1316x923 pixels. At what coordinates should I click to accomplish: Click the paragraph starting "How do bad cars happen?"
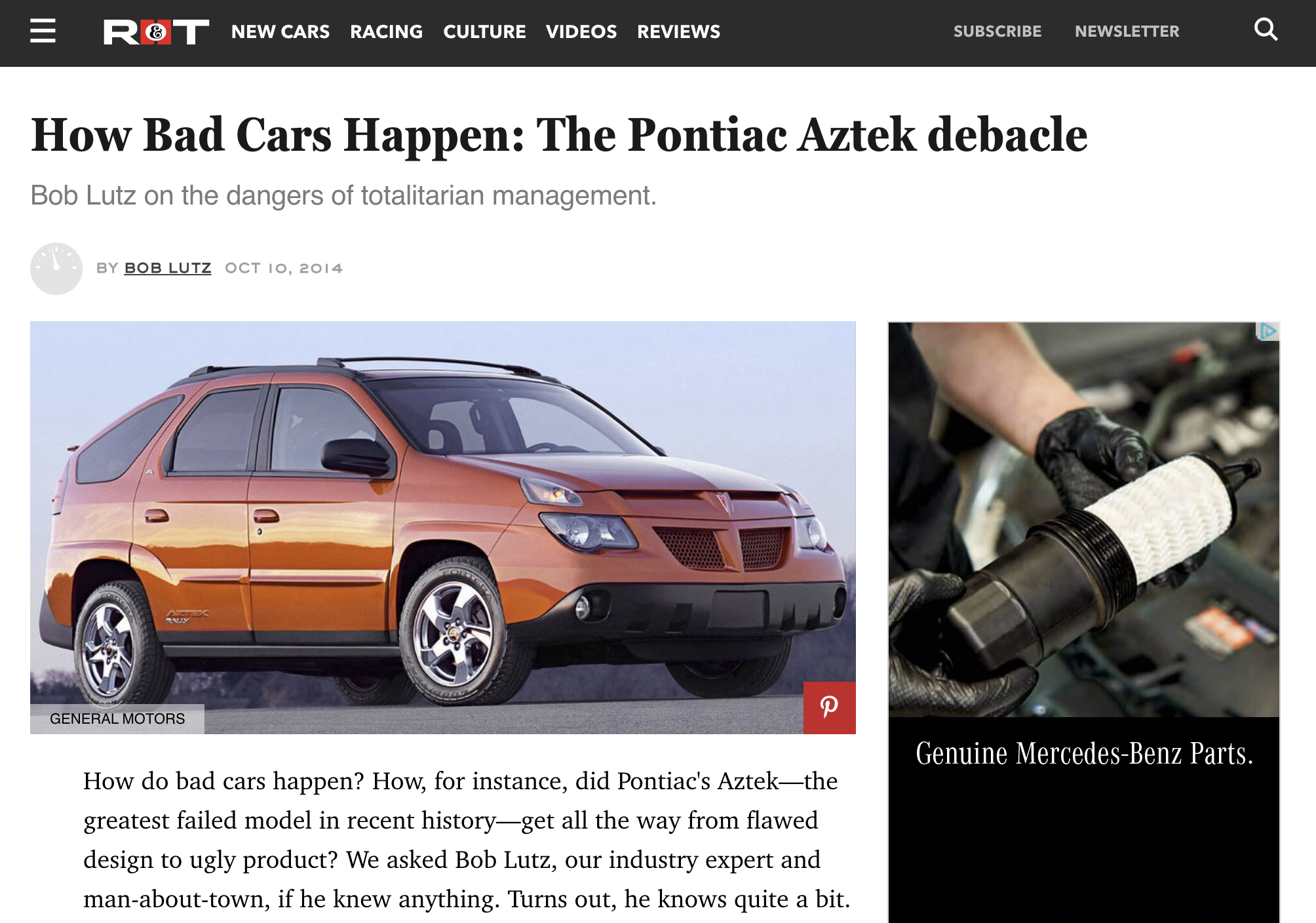tap(467, 840)
